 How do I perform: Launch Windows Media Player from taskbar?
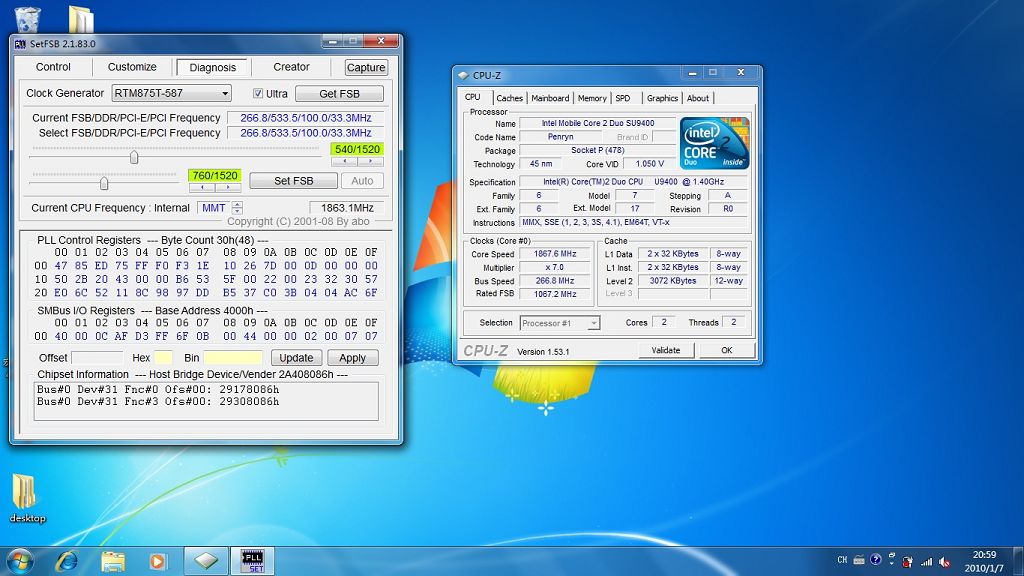(x=157, y=561)
